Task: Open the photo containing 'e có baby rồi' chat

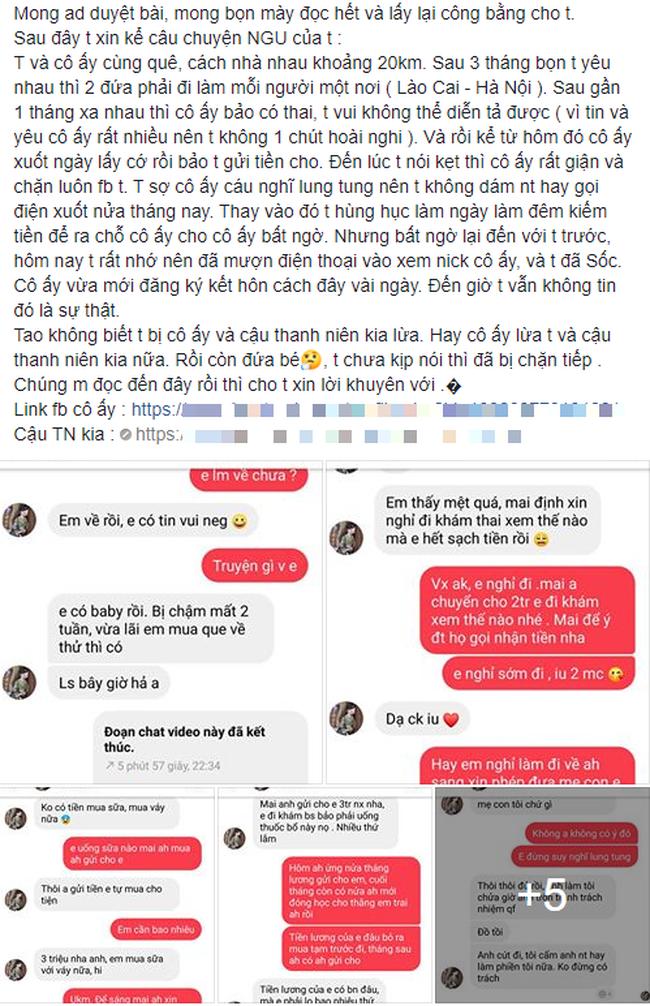Action: [x=160, y=622]
